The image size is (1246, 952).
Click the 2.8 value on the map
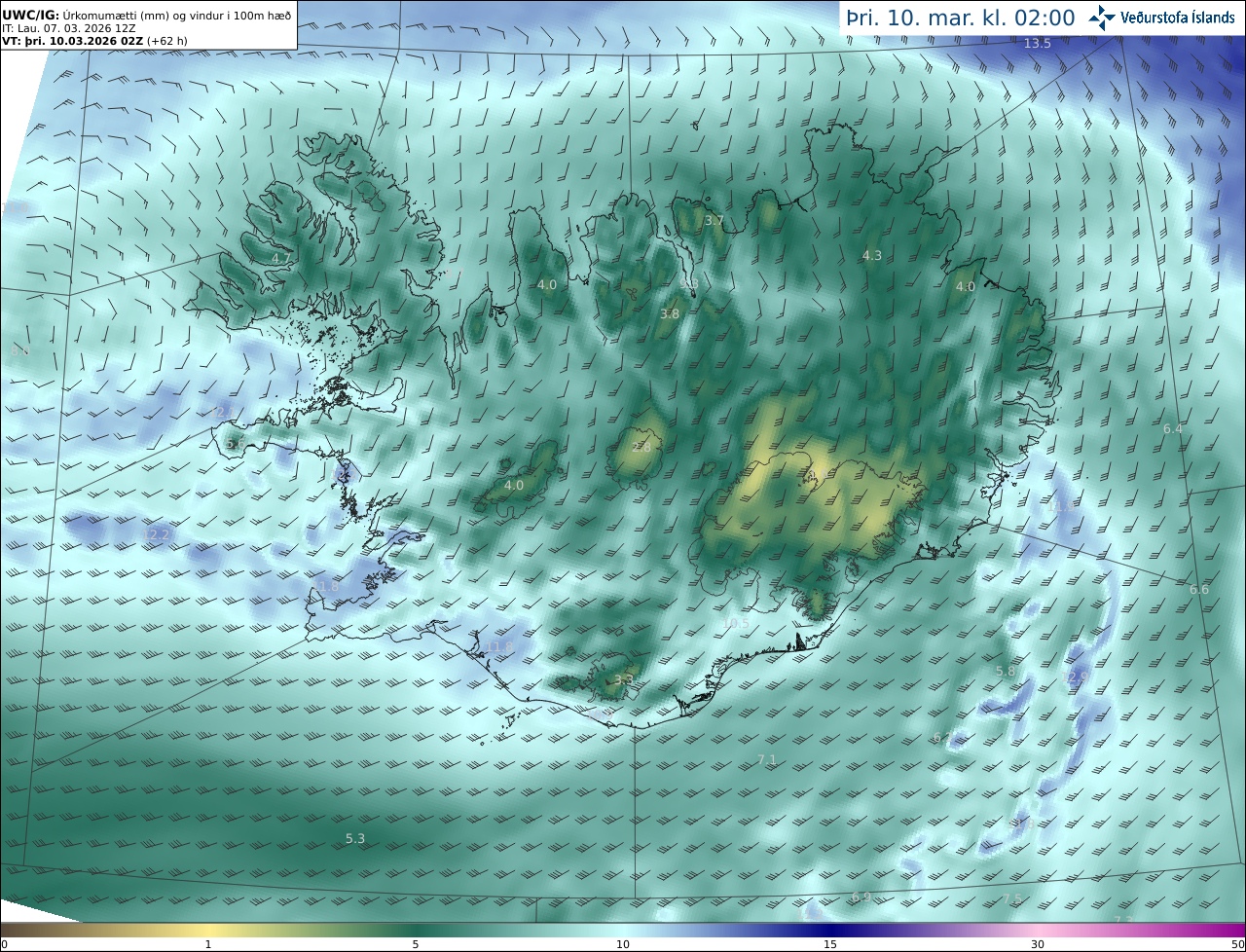click(x=641, y=448)
